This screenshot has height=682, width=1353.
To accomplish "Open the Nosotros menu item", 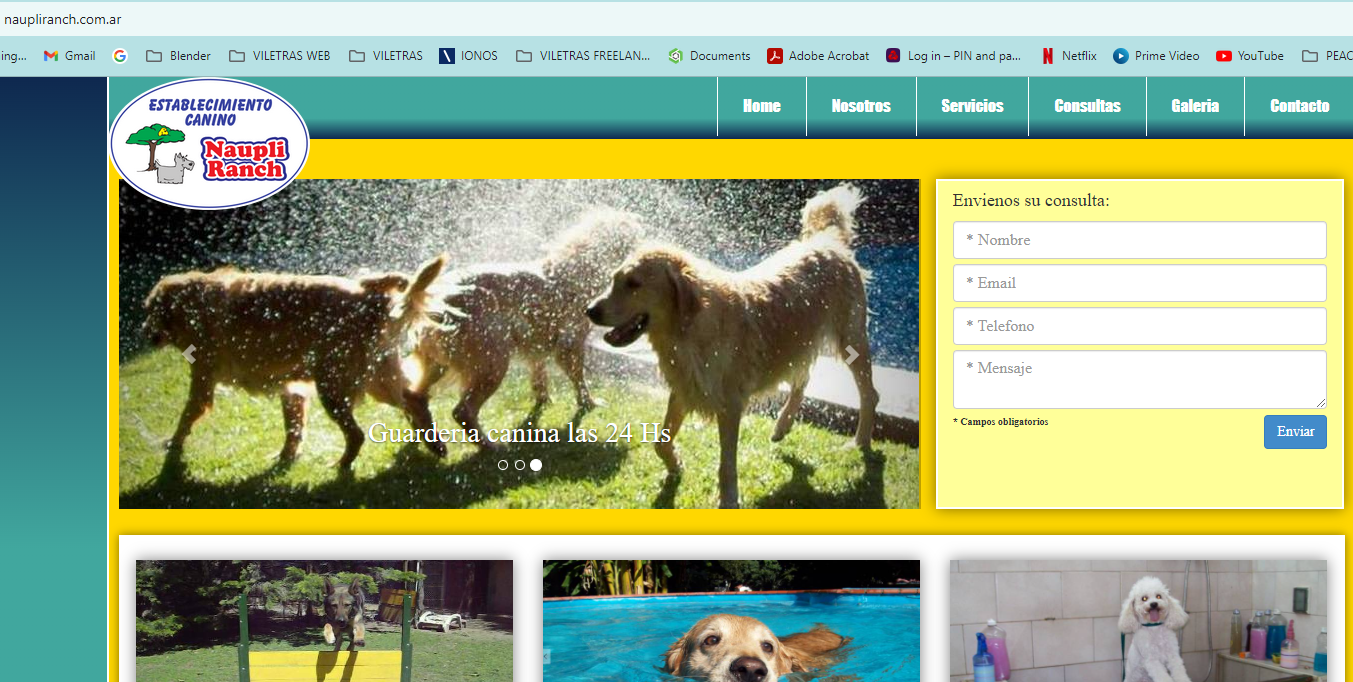I will 861,106.
